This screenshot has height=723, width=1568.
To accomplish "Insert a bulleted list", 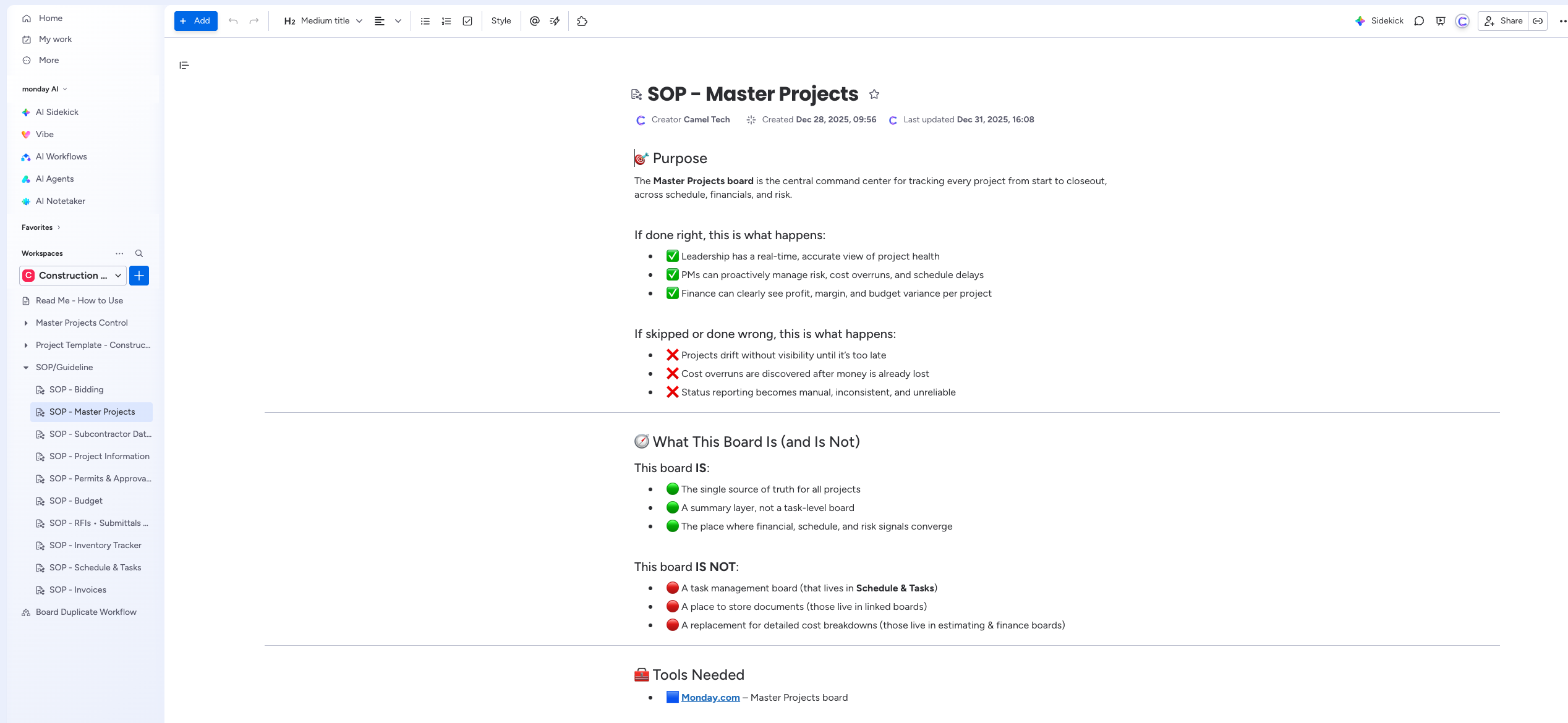I will (425, 21).
